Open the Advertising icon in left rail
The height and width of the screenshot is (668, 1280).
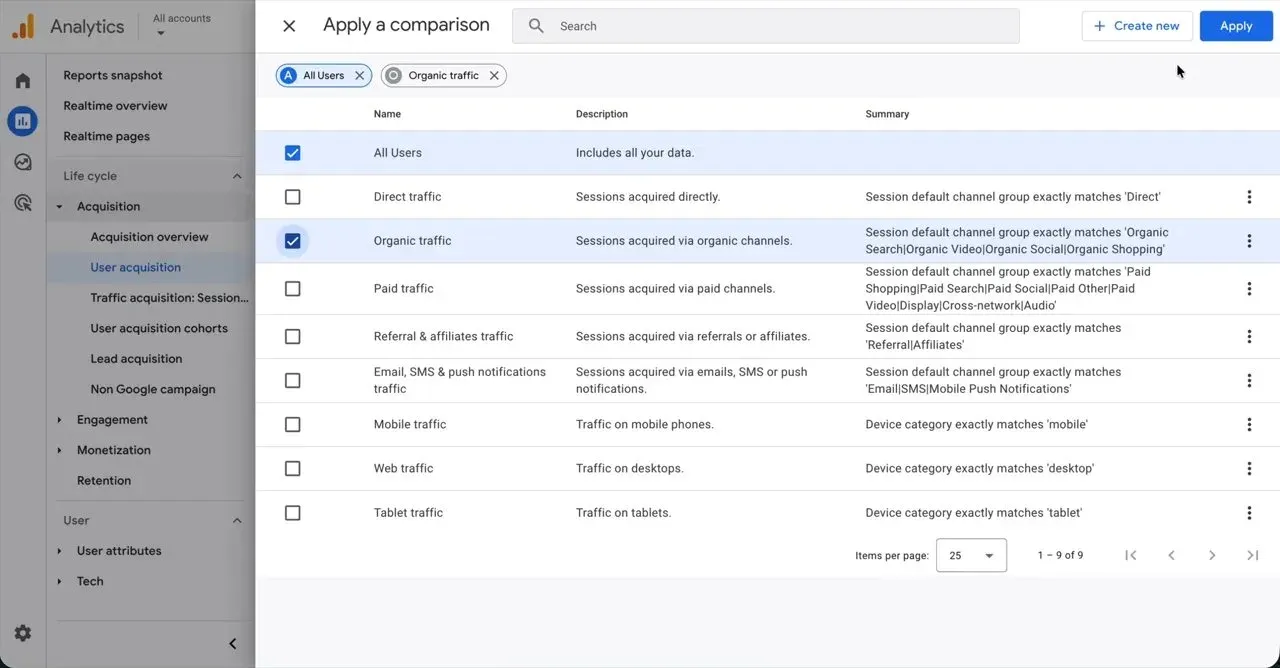coord(22,203)
